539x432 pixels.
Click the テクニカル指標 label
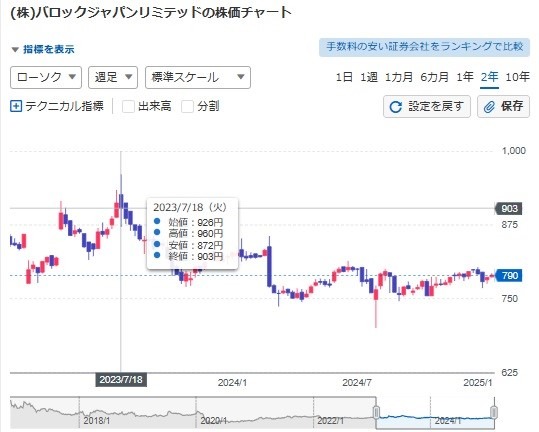point(64,106)
